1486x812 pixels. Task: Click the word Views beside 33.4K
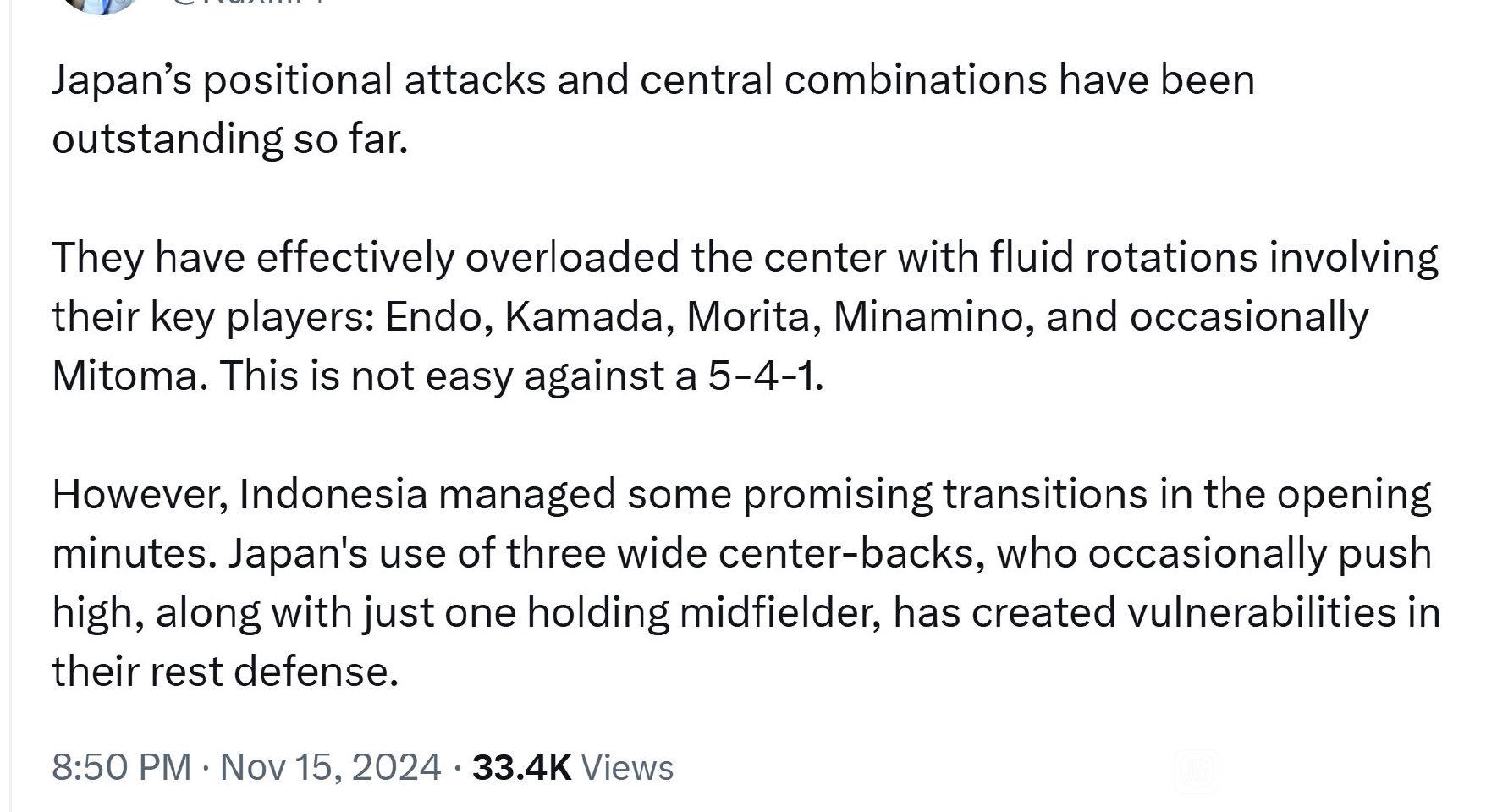coord(629,767)
